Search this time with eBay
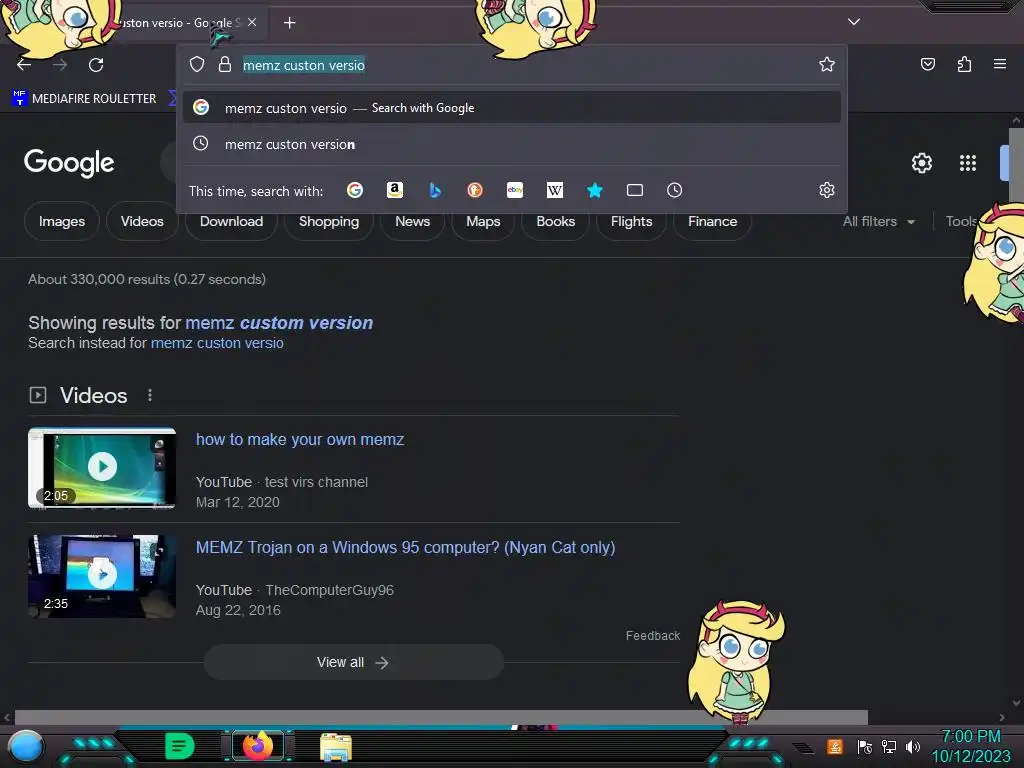This screenshot has height=768, width=1024. click(515, 190)
